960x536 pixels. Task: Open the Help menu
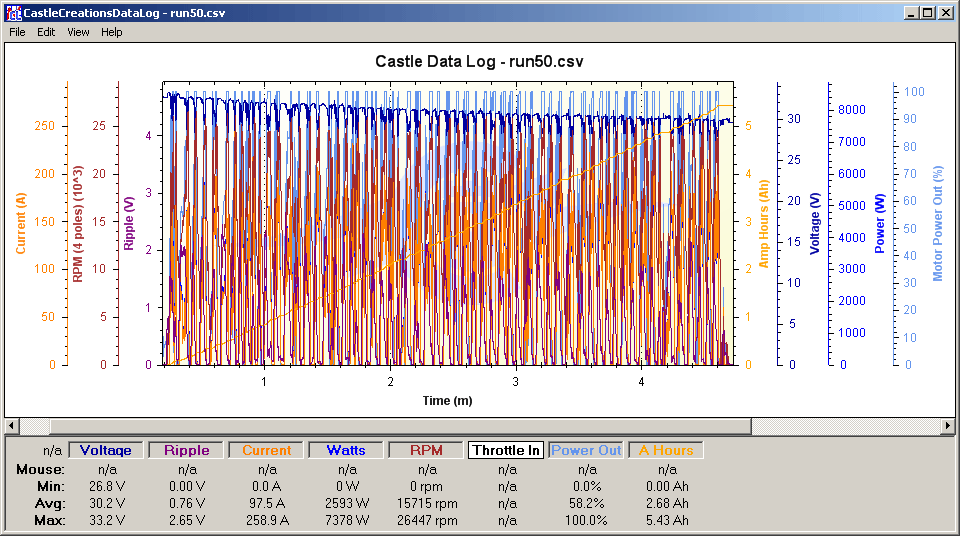tap(111, 32)
